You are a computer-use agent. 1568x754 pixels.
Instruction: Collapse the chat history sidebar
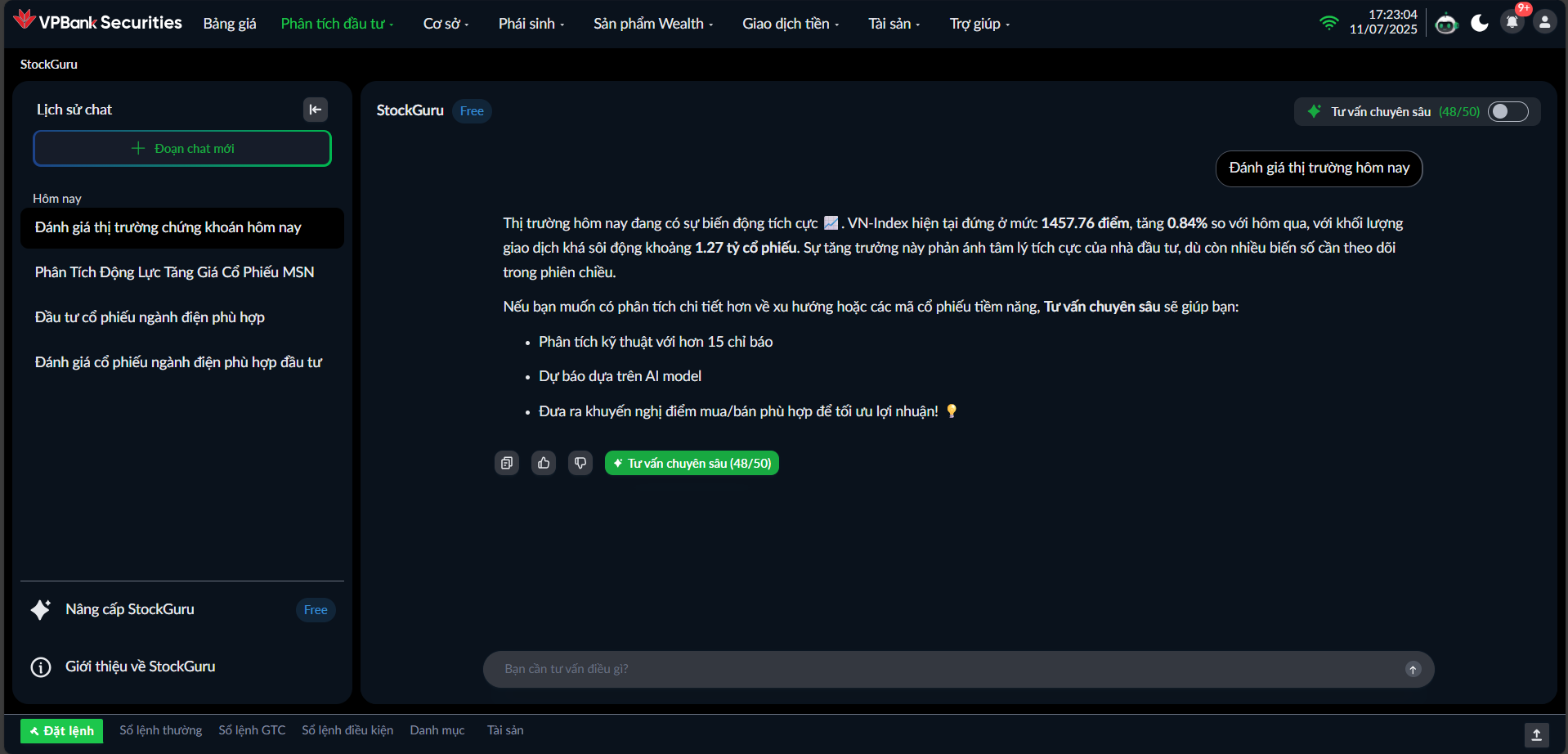point(315,110)
